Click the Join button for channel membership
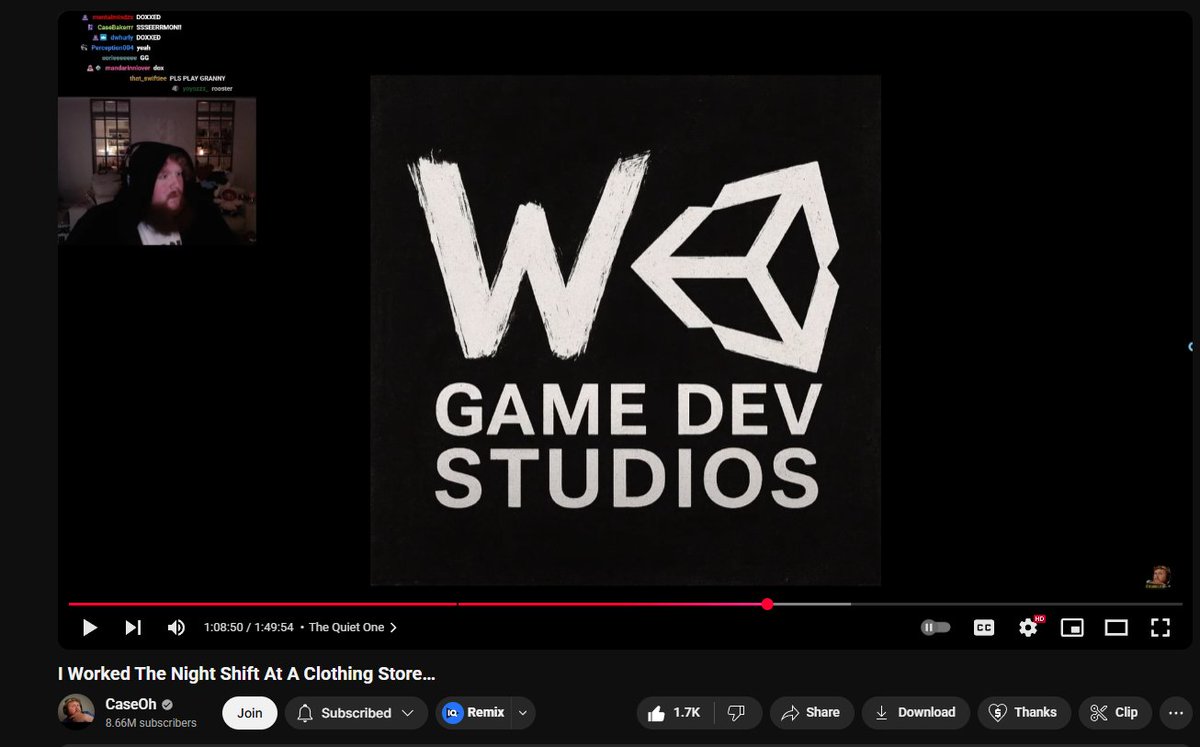1200x747 pixels. pos(249,712)
